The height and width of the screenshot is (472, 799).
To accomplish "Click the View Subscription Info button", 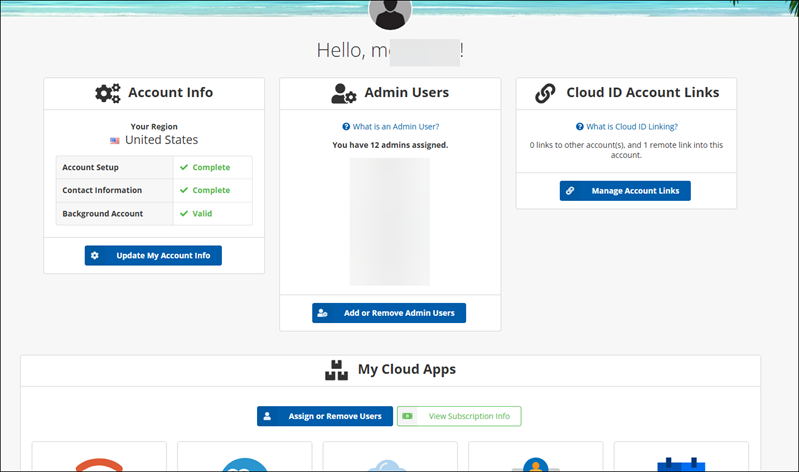I will click(x=459, y=416).
